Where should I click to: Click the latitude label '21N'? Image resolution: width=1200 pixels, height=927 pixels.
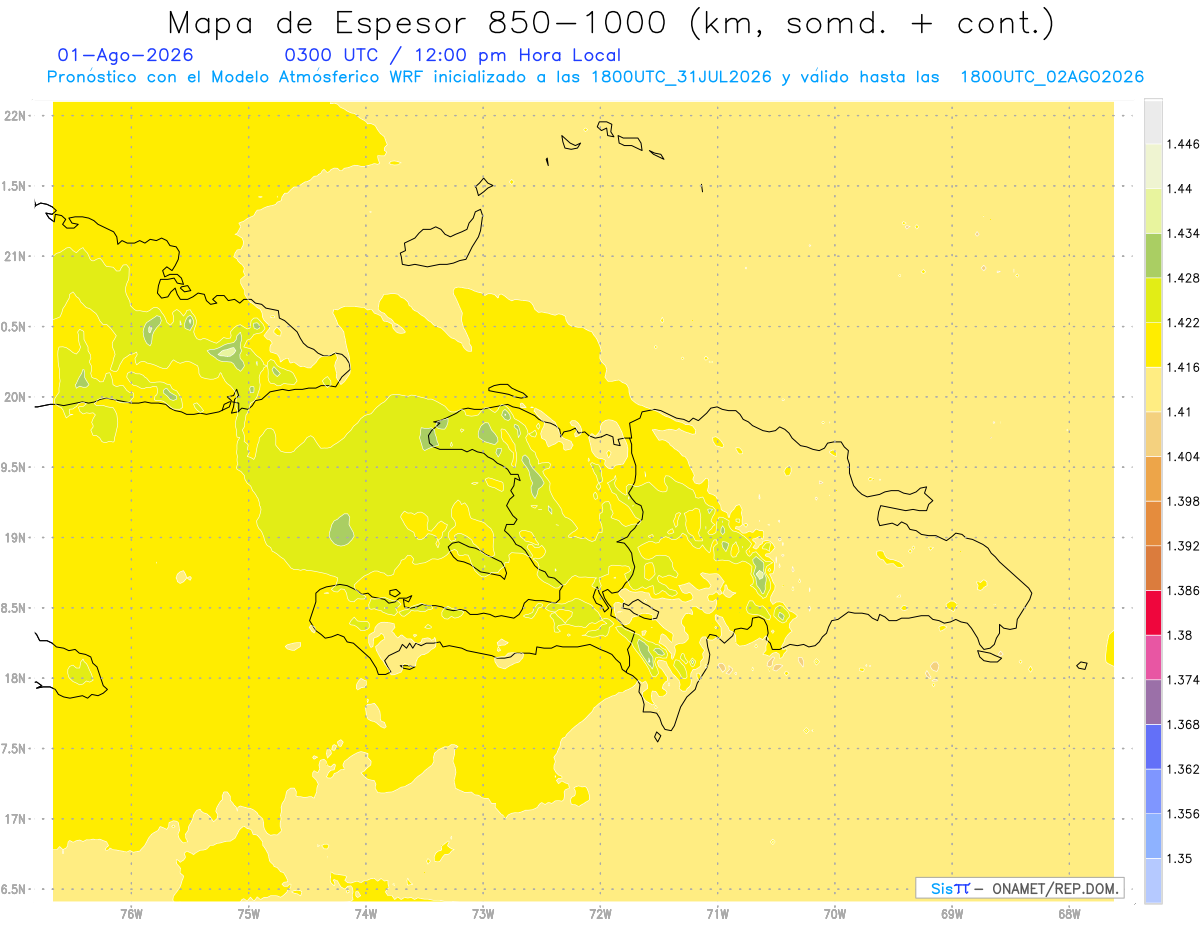tap(15, 256)
